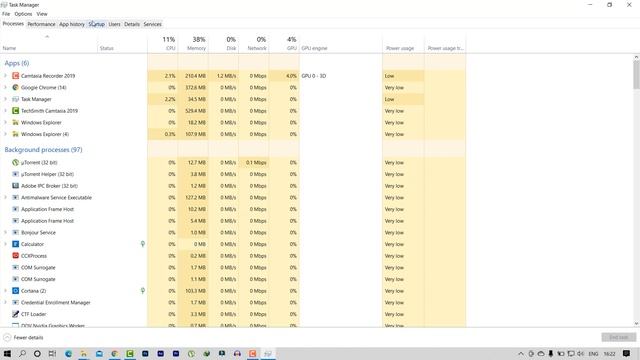Open Task View from the taskbar

tap(52, 353)
